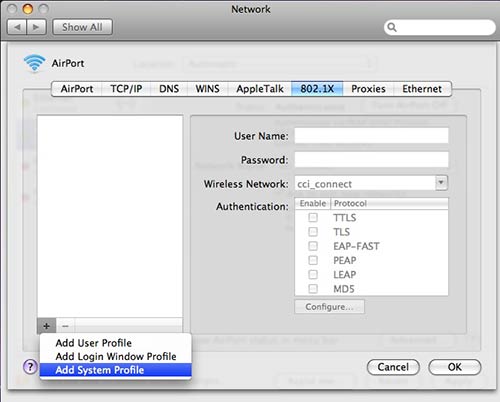
Task: Select the AppleTalk tab
Action: tap(260, 89)
